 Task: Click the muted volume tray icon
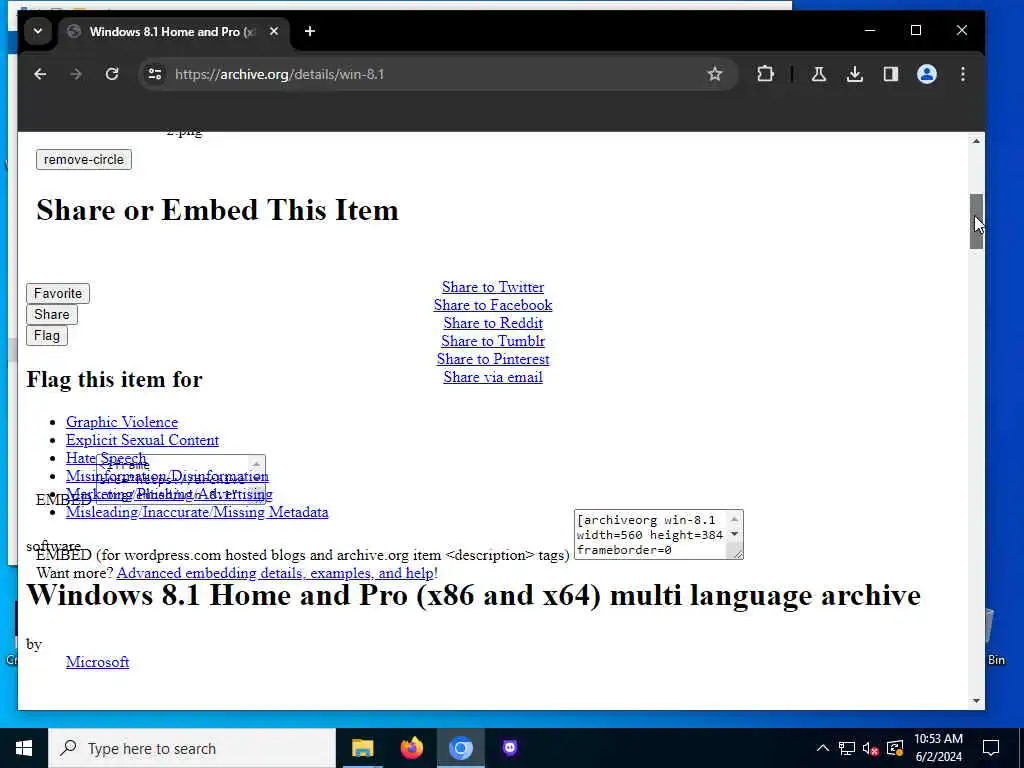871,748
